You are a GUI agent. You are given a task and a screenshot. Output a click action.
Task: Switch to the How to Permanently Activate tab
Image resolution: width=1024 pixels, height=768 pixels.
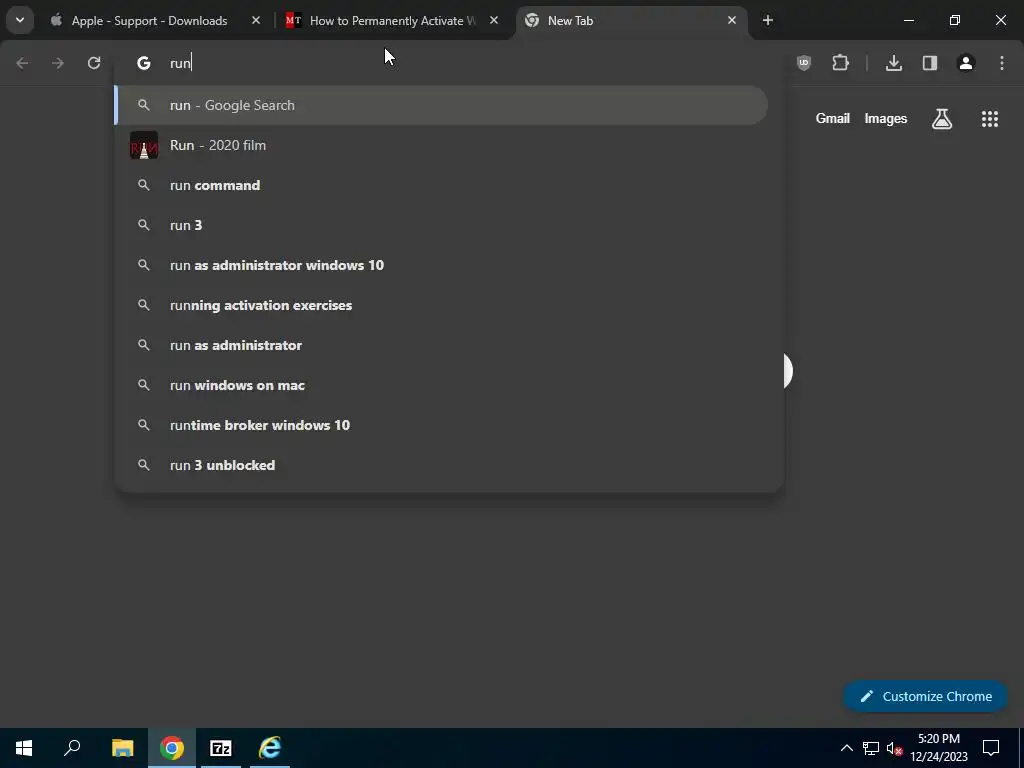coord(392,20)
